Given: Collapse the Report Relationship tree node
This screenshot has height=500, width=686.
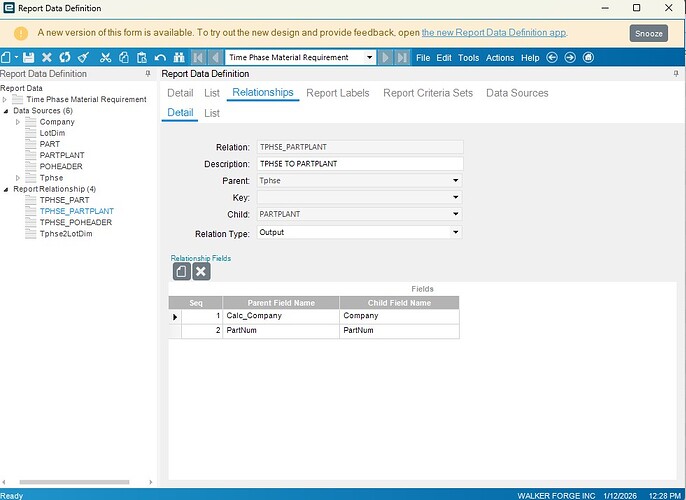Looking at the screenshot, I should click(6, 189).
